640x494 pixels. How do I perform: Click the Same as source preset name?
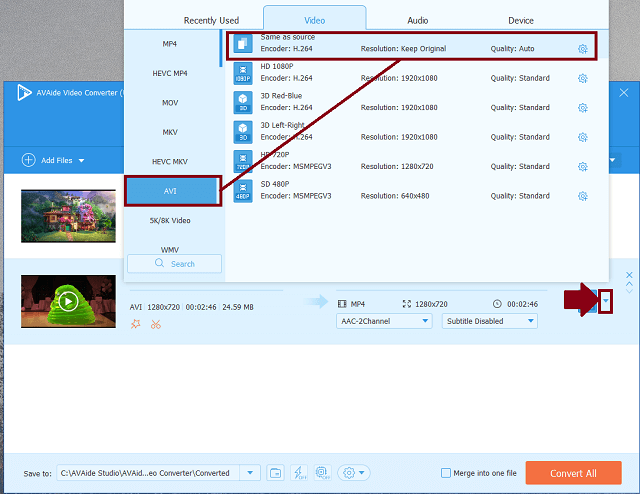287,37
